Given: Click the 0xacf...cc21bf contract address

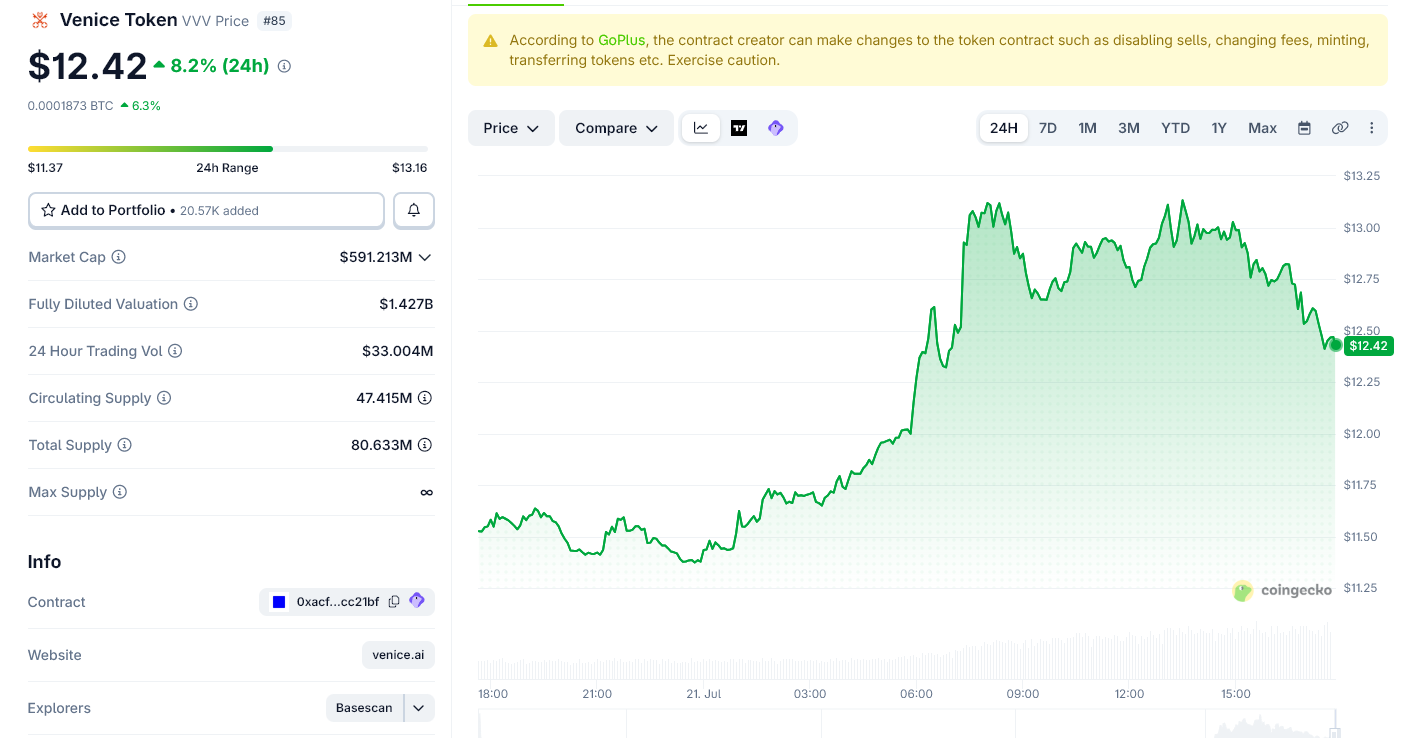Looking at the screenshot, I should (x=338, y=602).
